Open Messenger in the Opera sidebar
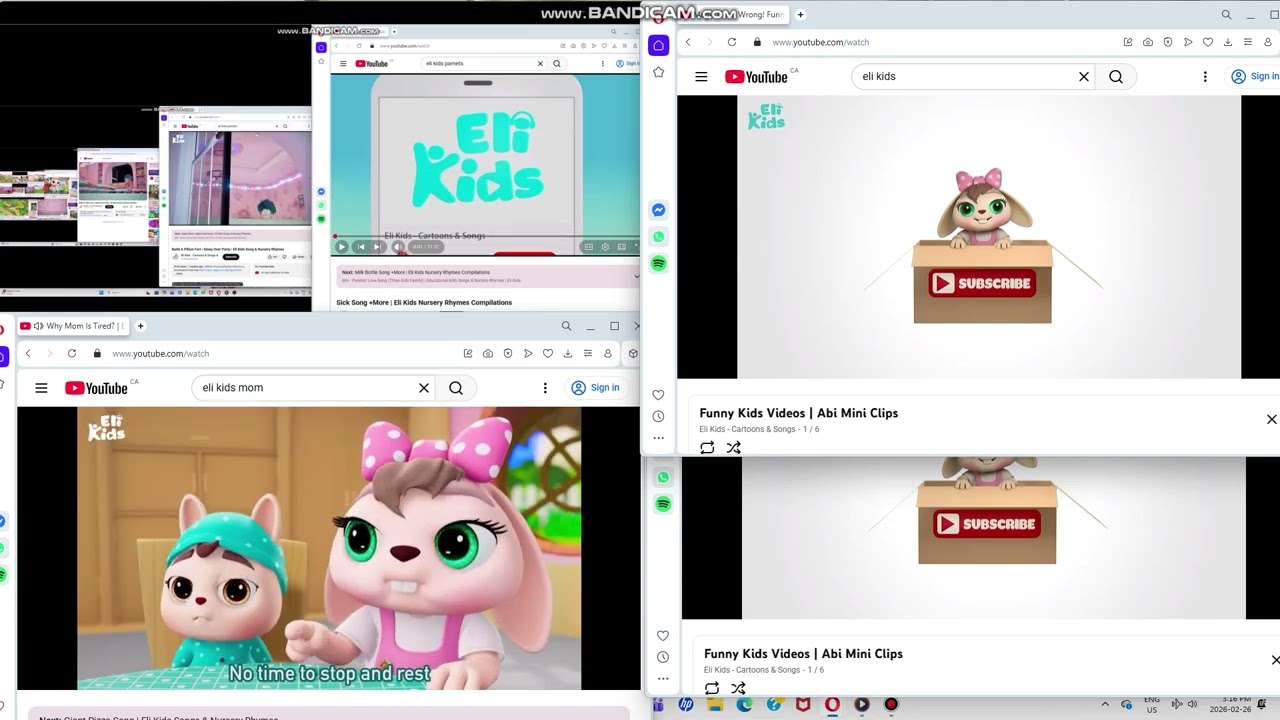This screenshot has height=720, width=1280. pos(658,210)
